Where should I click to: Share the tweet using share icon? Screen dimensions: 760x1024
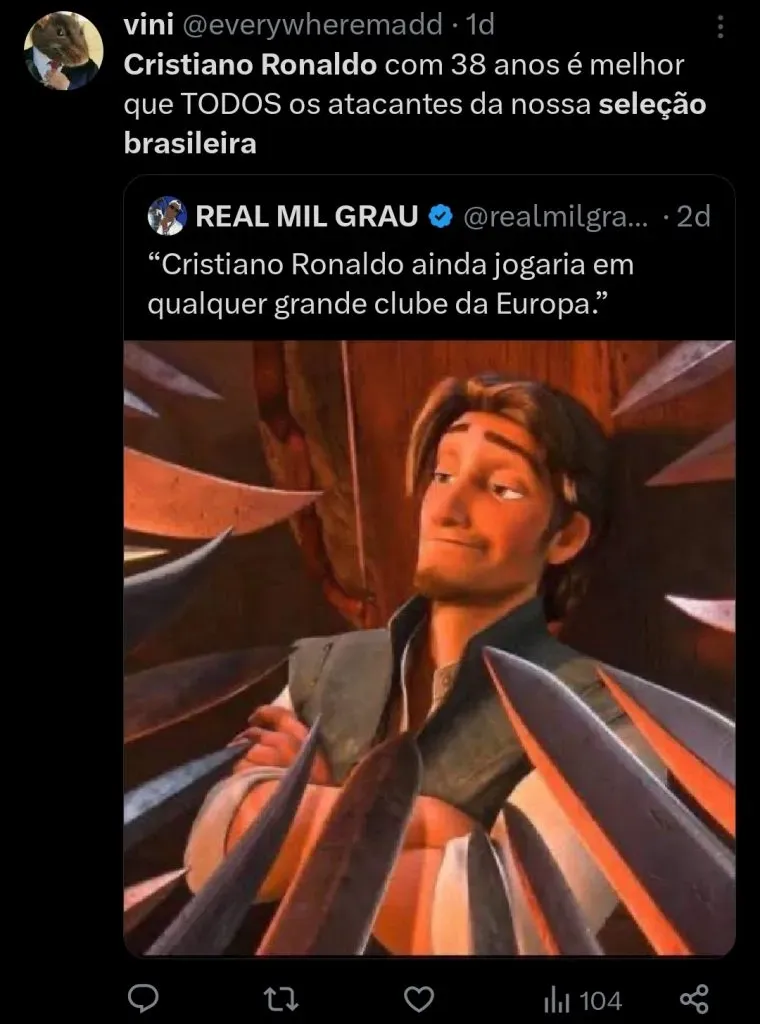coord(694,999)
